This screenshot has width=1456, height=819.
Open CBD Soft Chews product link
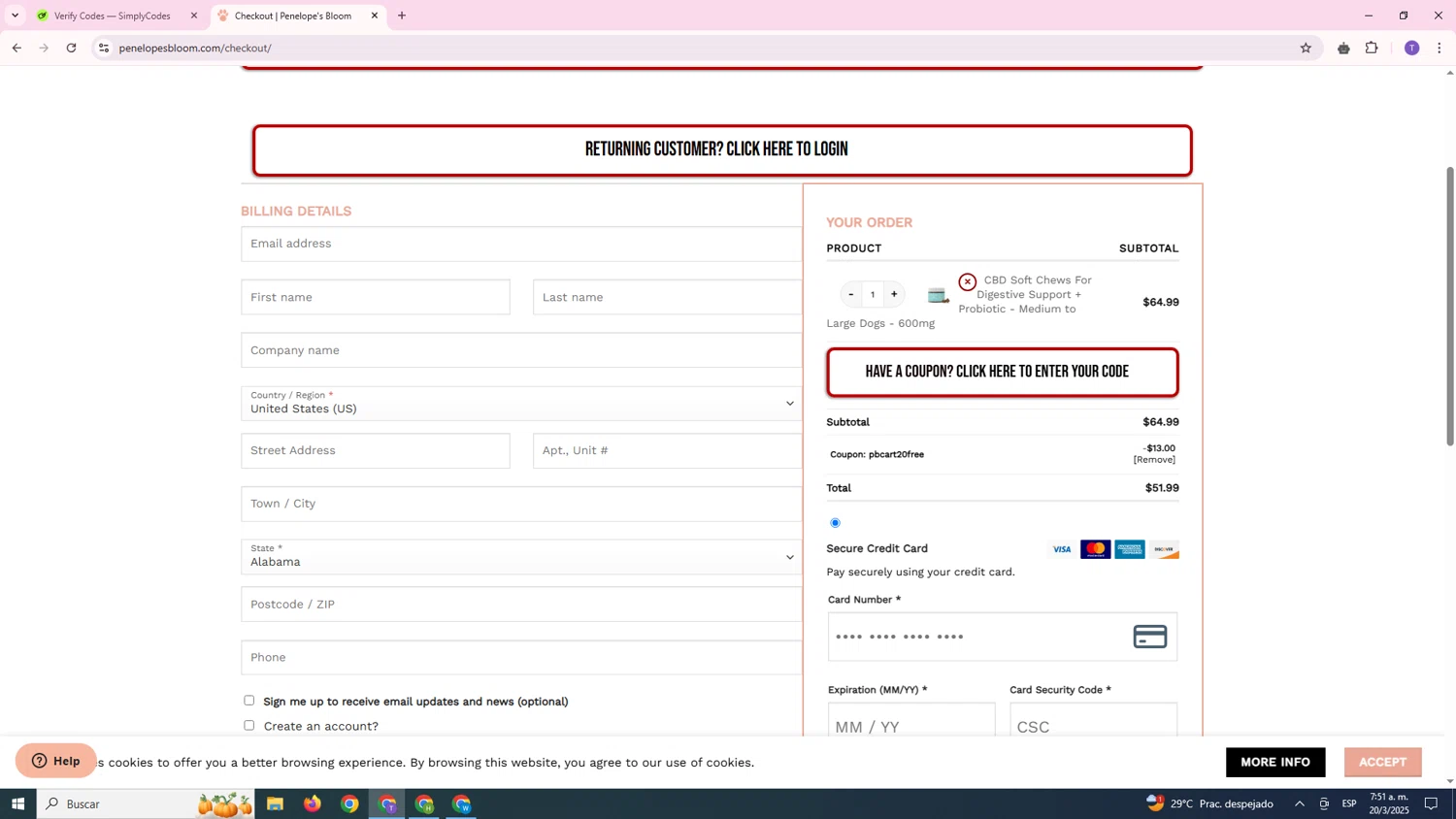[x=1025, y=294]
